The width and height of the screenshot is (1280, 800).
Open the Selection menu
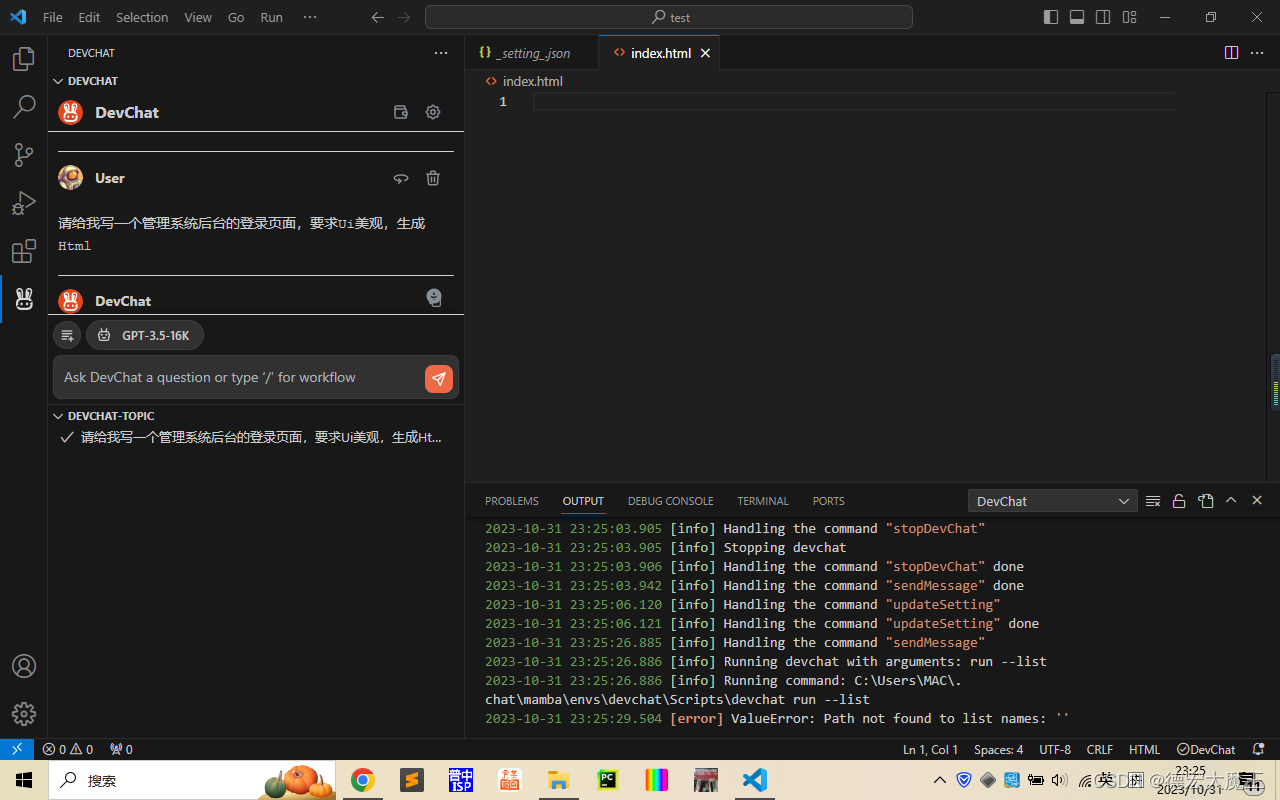pos(142,17)
